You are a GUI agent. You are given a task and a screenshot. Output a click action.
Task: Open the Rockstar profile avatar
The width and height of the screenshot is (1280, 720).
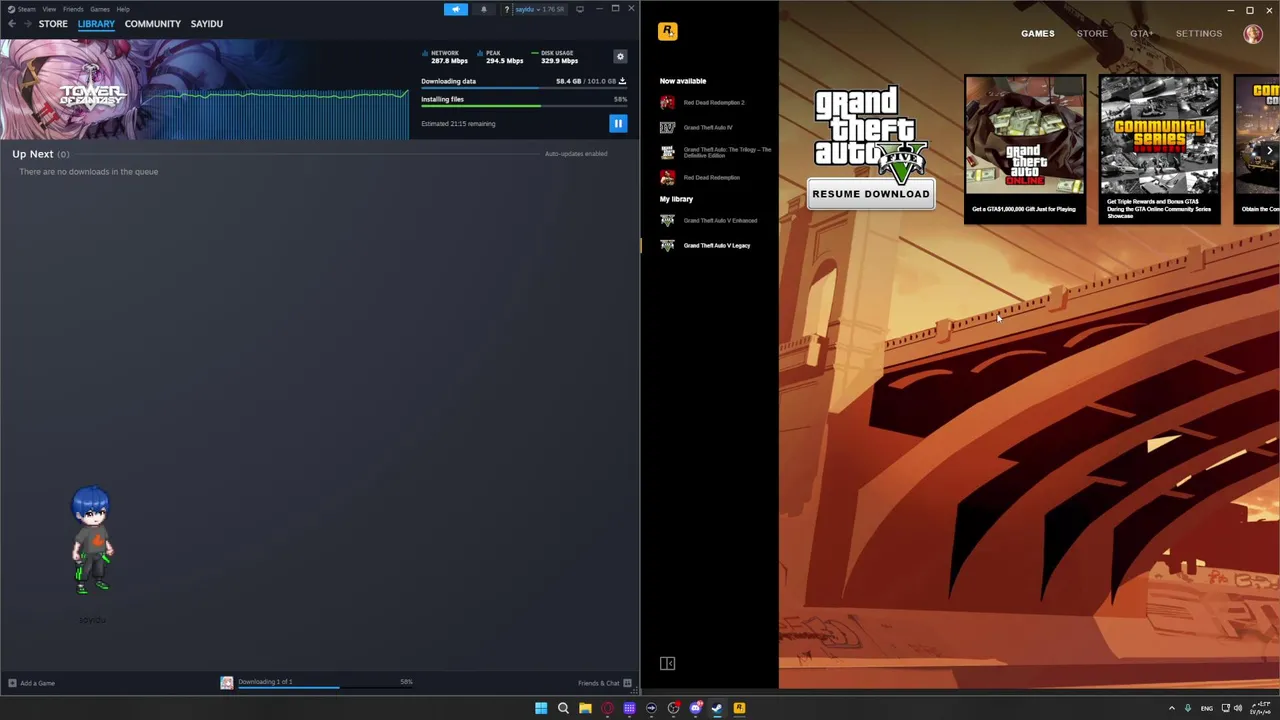pyautogui.click(x=1253, y=33)
